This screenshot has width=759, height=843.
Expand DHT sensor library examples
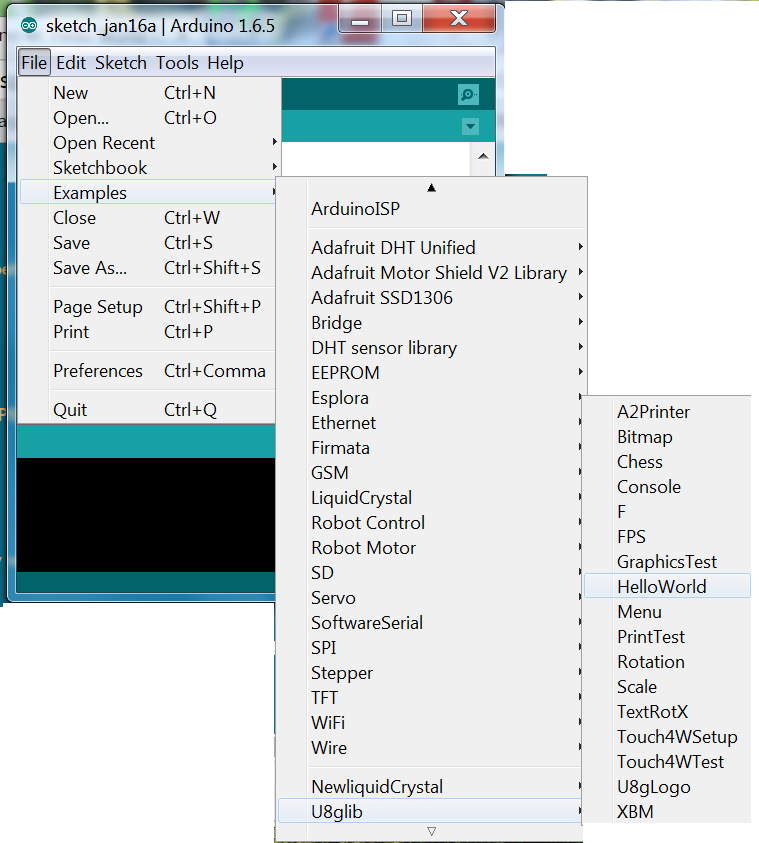click(432, 347)
